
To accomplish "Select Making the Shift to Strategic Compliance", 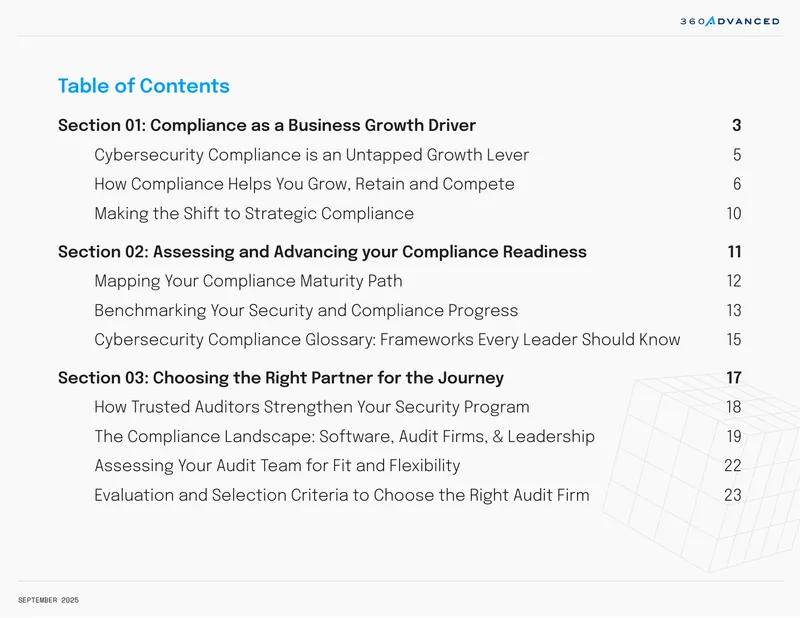I will tap(254, 213).
